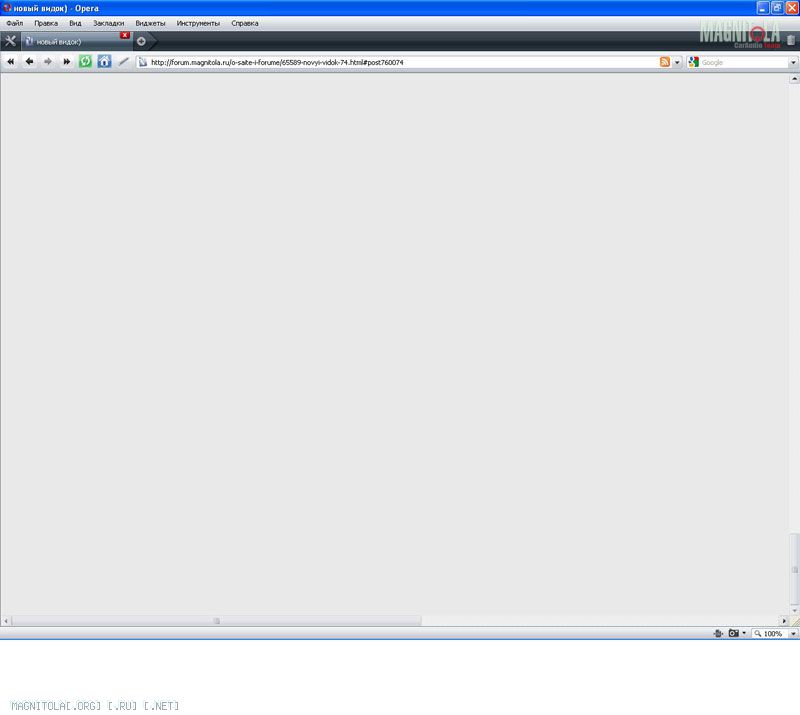The image size is (800, 715).
Task: Restore the Opera window size
Action: click(777, 8)
